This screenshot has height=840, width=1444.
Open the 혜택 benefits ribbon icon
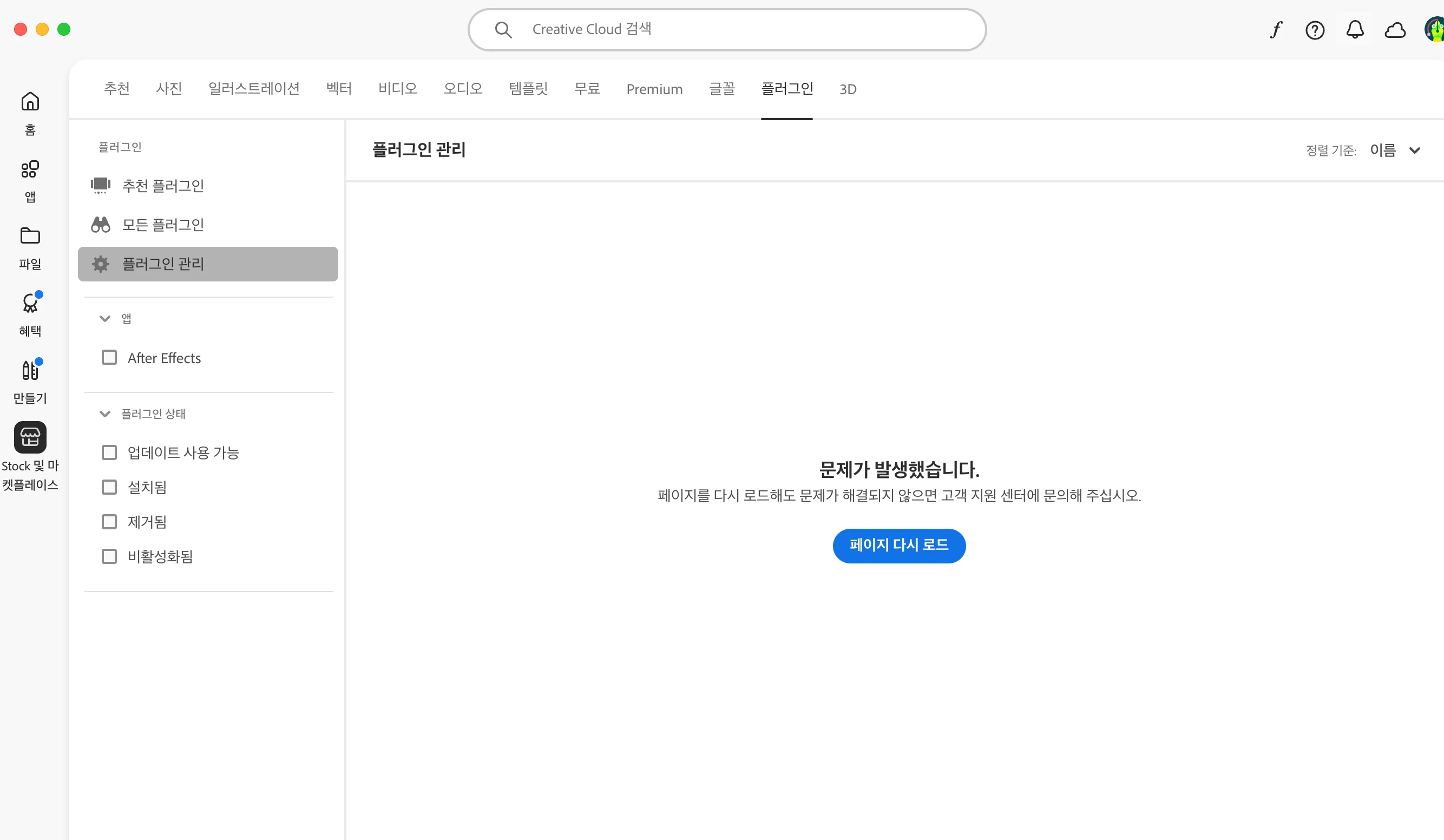point(30,303)
